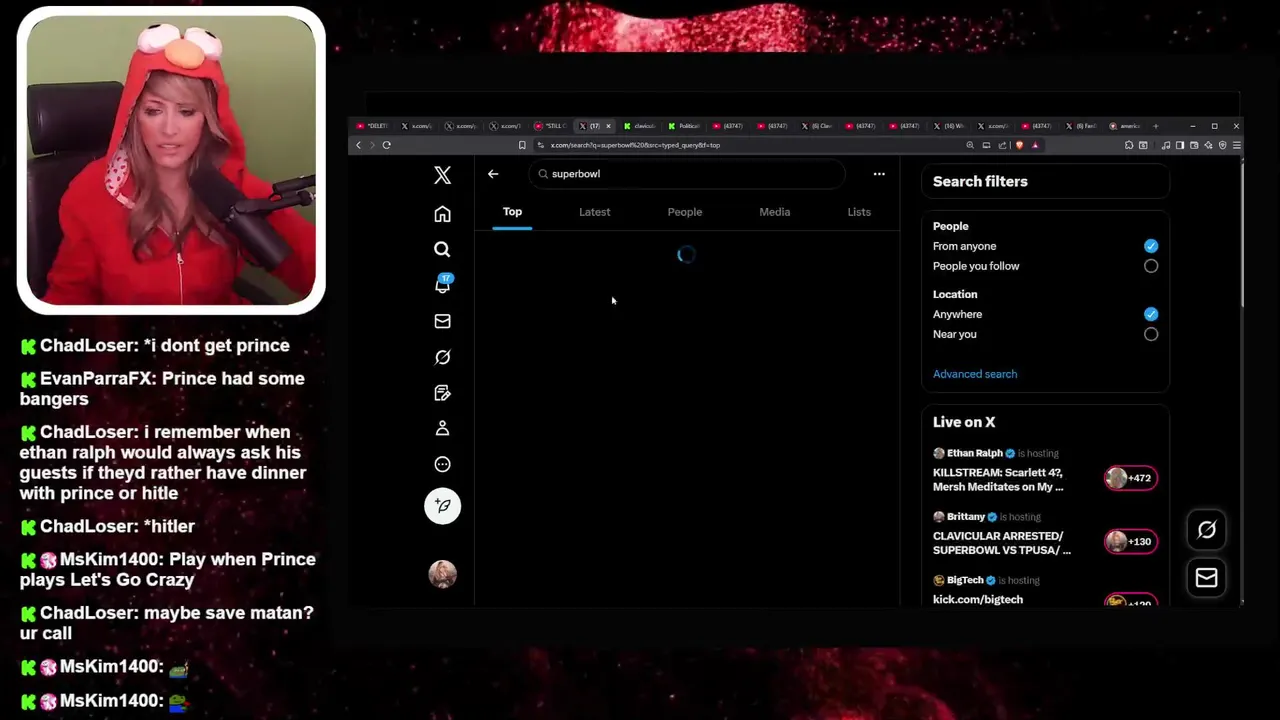Go back using the arrow beside search box
Screen dimensions: 1280x720
(493, 174)
